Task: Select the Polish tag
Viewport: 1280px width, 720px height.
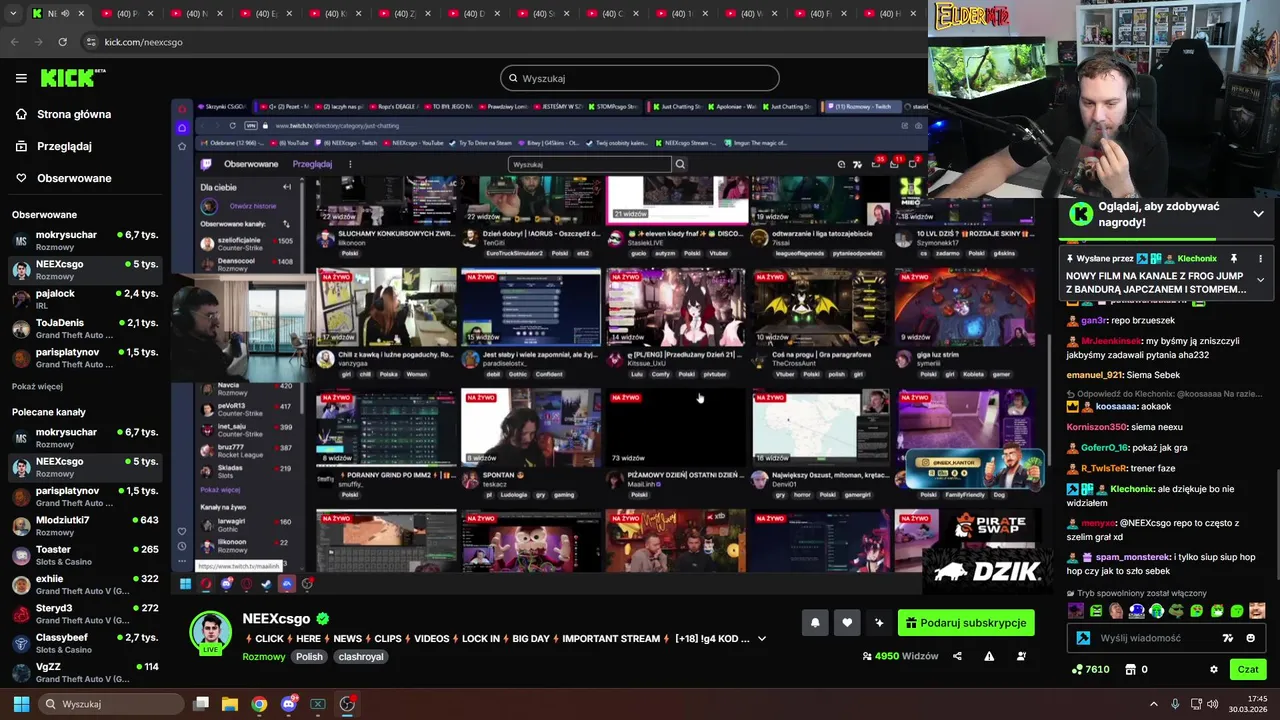Action: (309, 657)
